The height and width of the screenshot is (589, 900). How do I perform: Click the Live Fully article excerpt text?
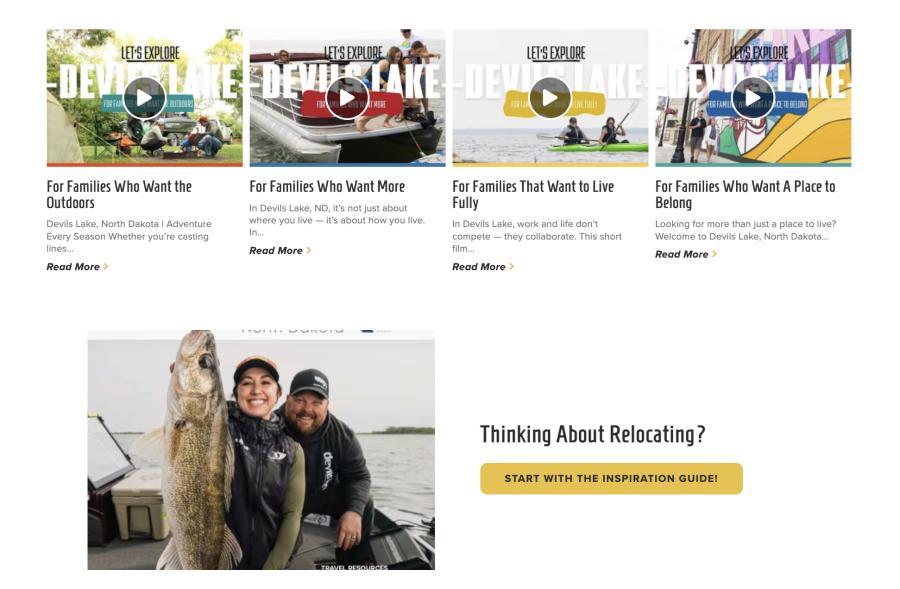[x=537, y=236]
